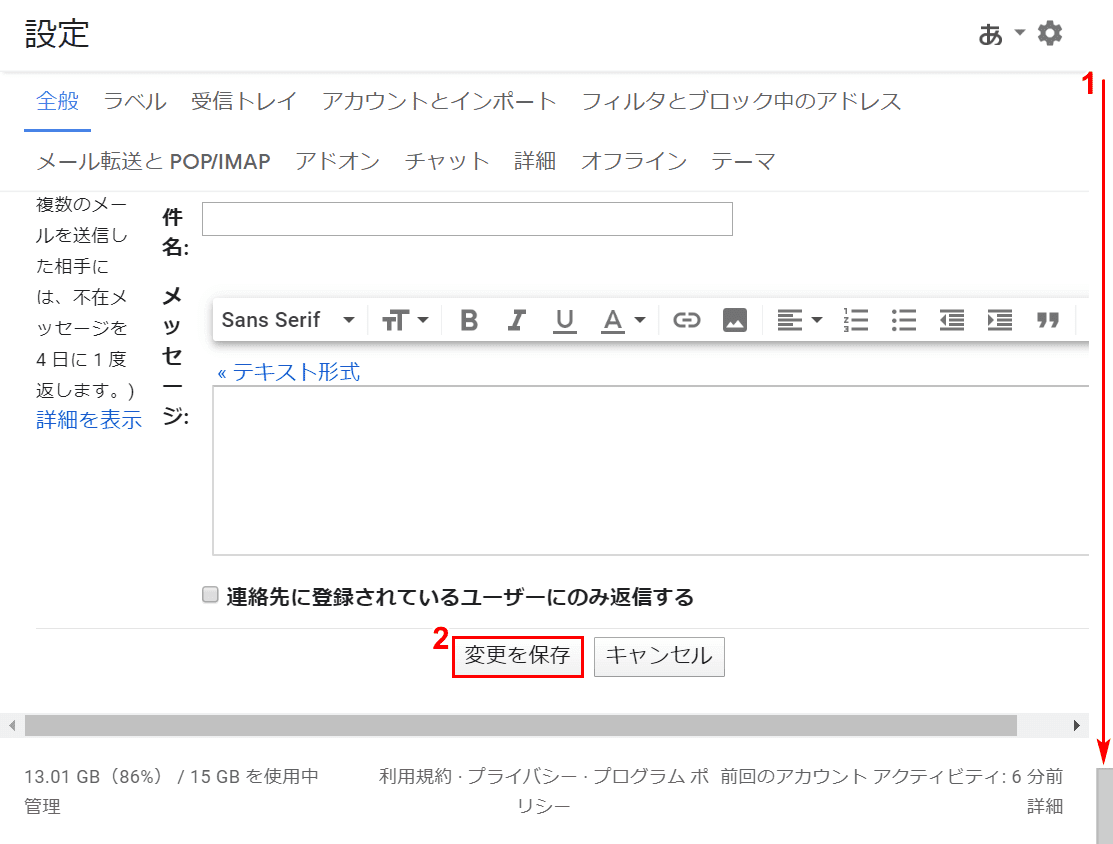
Task: Check the reply only to contacts checkbox
Action: 210,595
